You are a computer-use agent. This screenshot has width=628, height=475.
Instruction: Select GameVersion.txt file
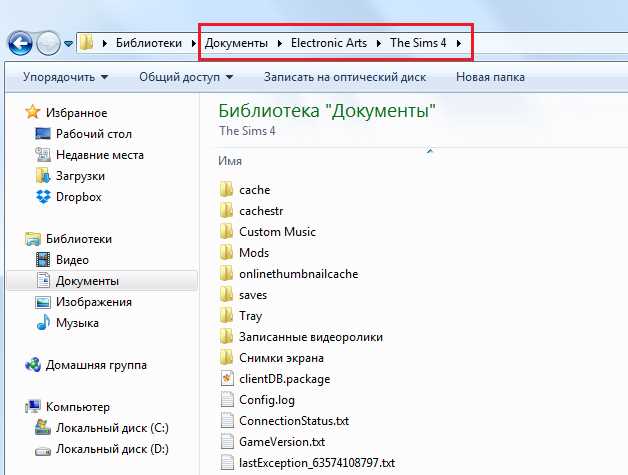[x=272, y=441]
